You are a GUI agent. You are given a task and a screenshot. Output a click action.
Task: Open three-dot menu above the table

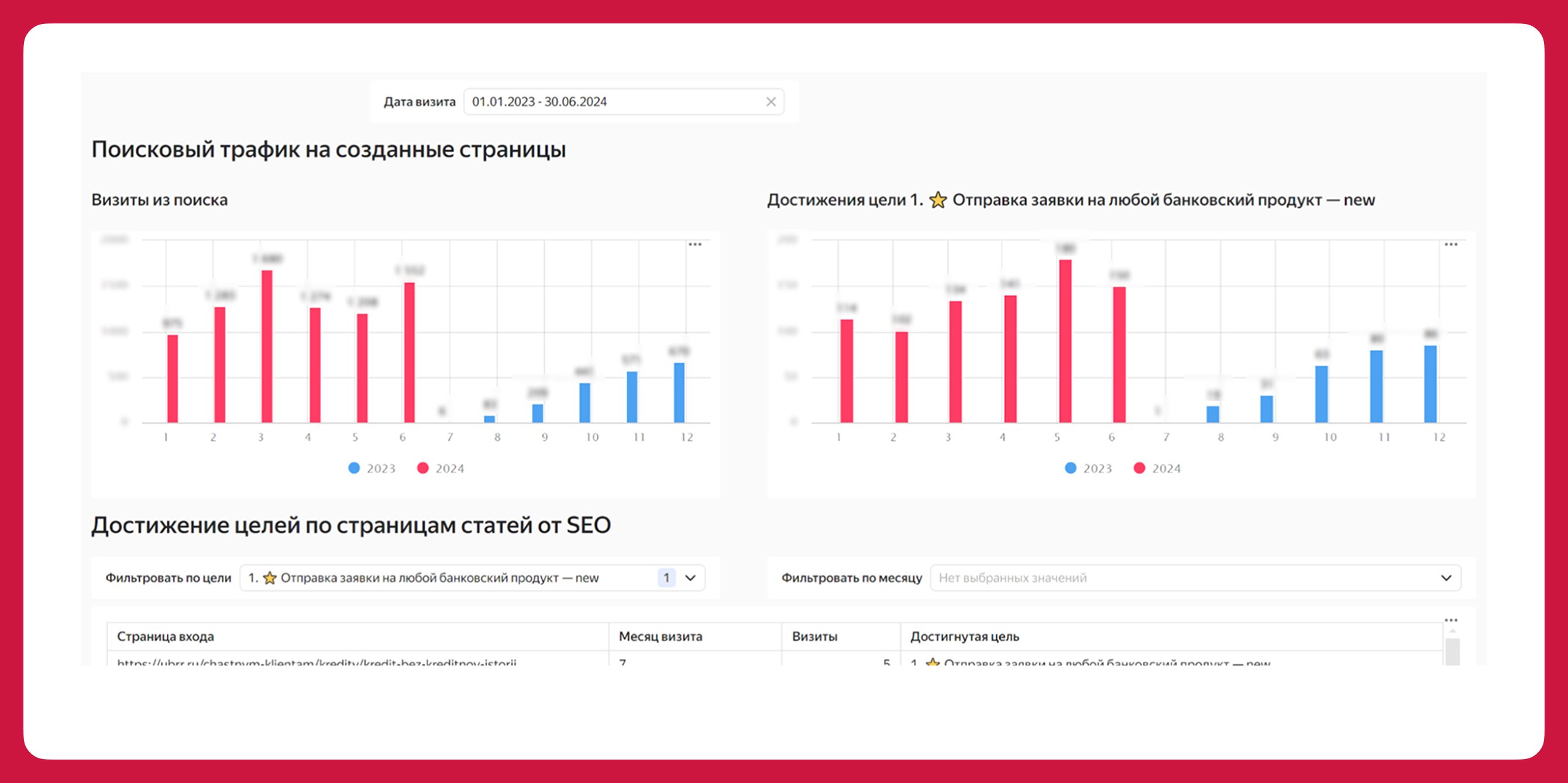click(x=1450, y=620)
